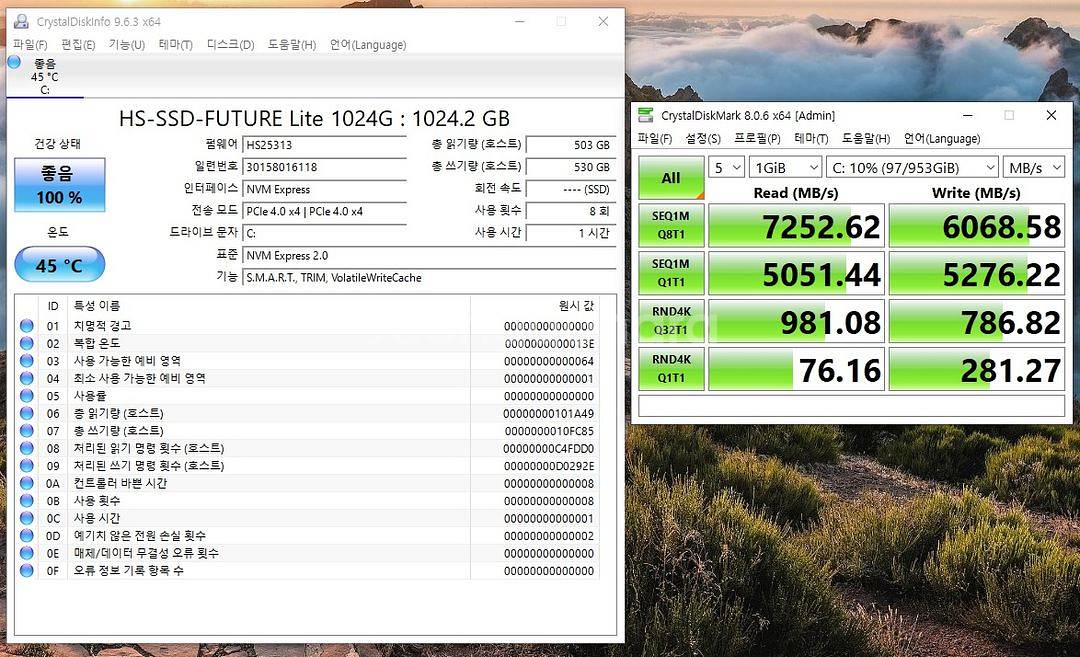Click the SEQ1M Q8T1 write result 6068.58
The width and height of the screenshot is (1080, 657).
tap(977, 225)
